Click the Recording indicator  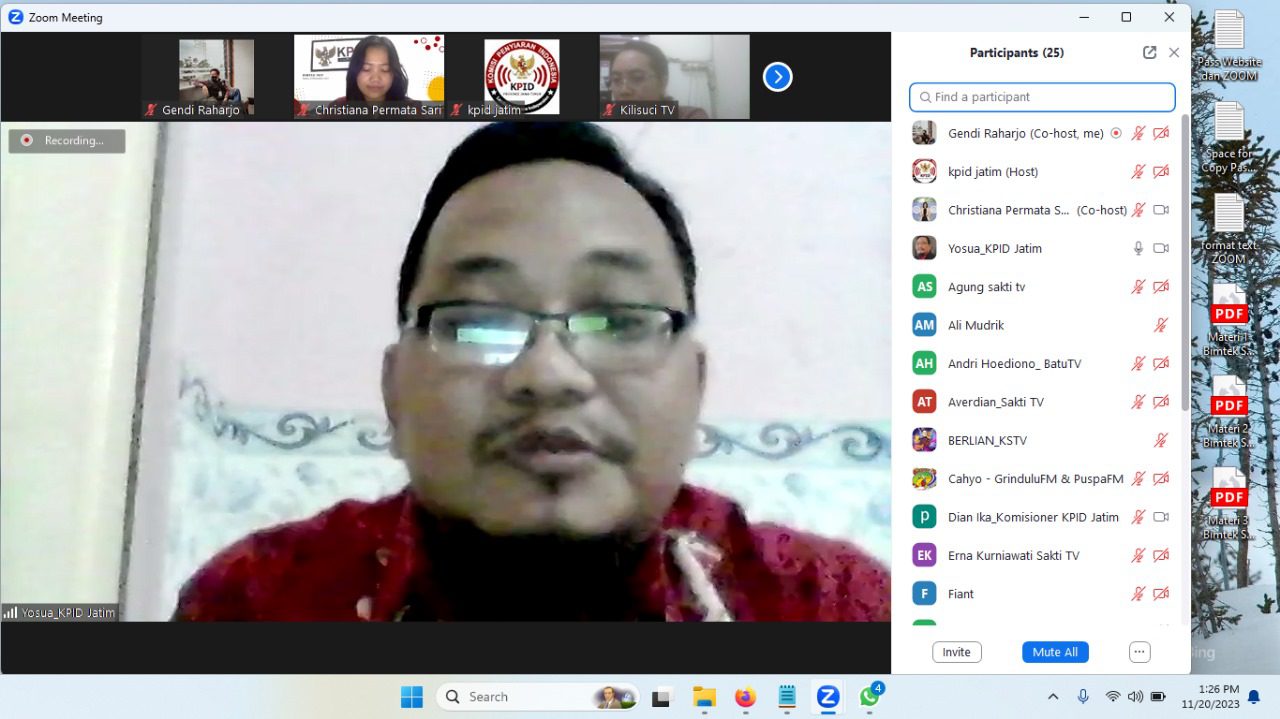[x=67, y=141]
